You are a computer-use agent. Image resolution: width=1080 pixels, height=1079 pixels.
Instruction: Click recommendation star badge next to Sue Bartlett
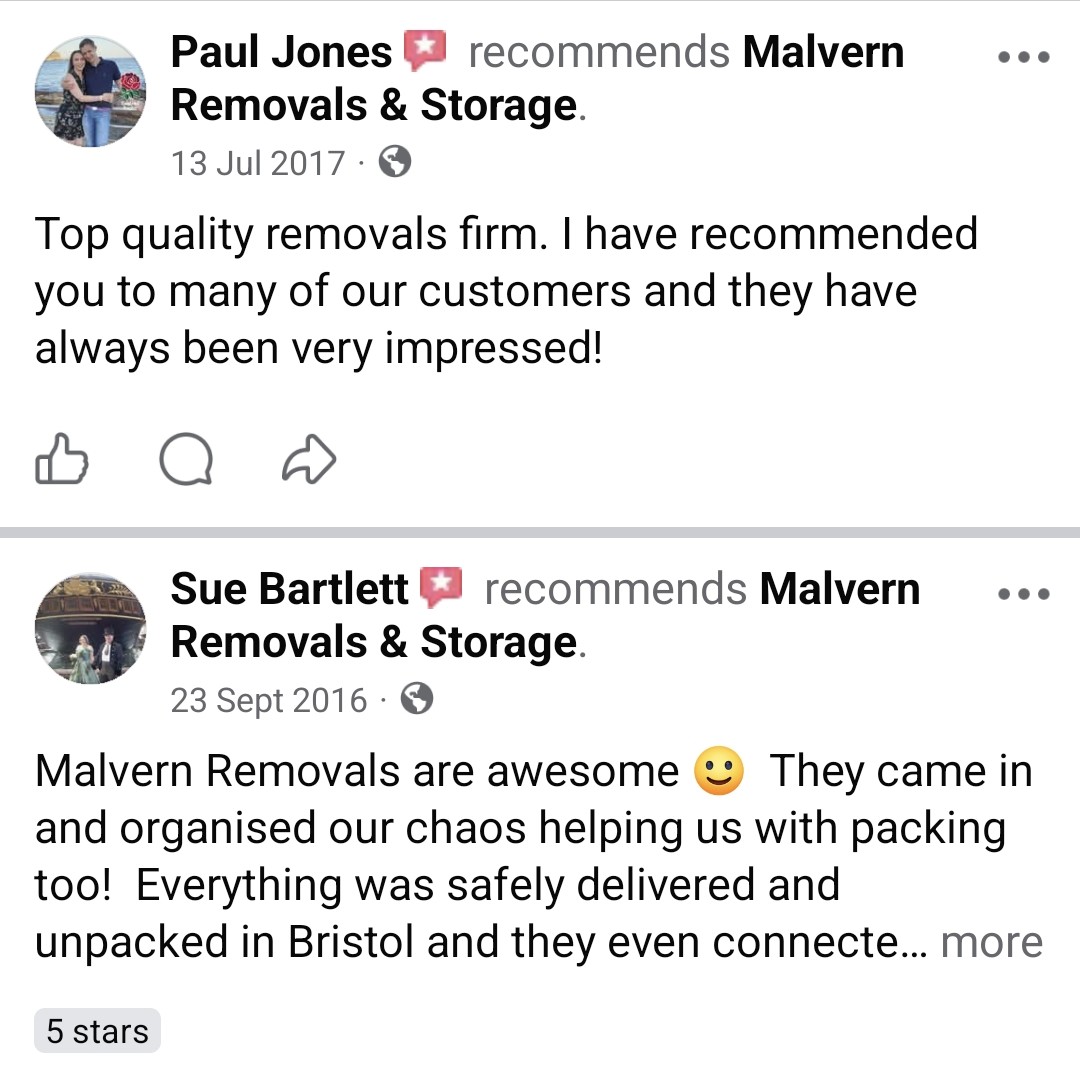[x=441, y=587]
